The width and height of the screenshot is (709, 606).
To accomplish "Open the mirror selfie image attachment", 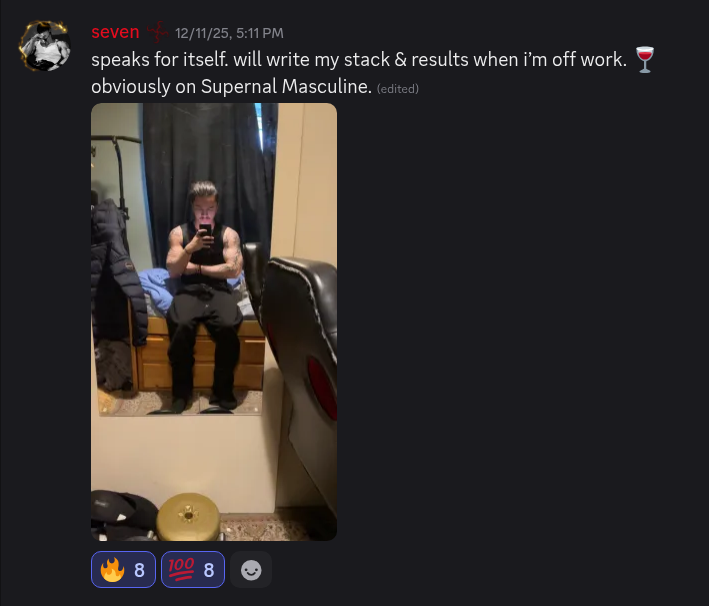I will click(214, 322).
